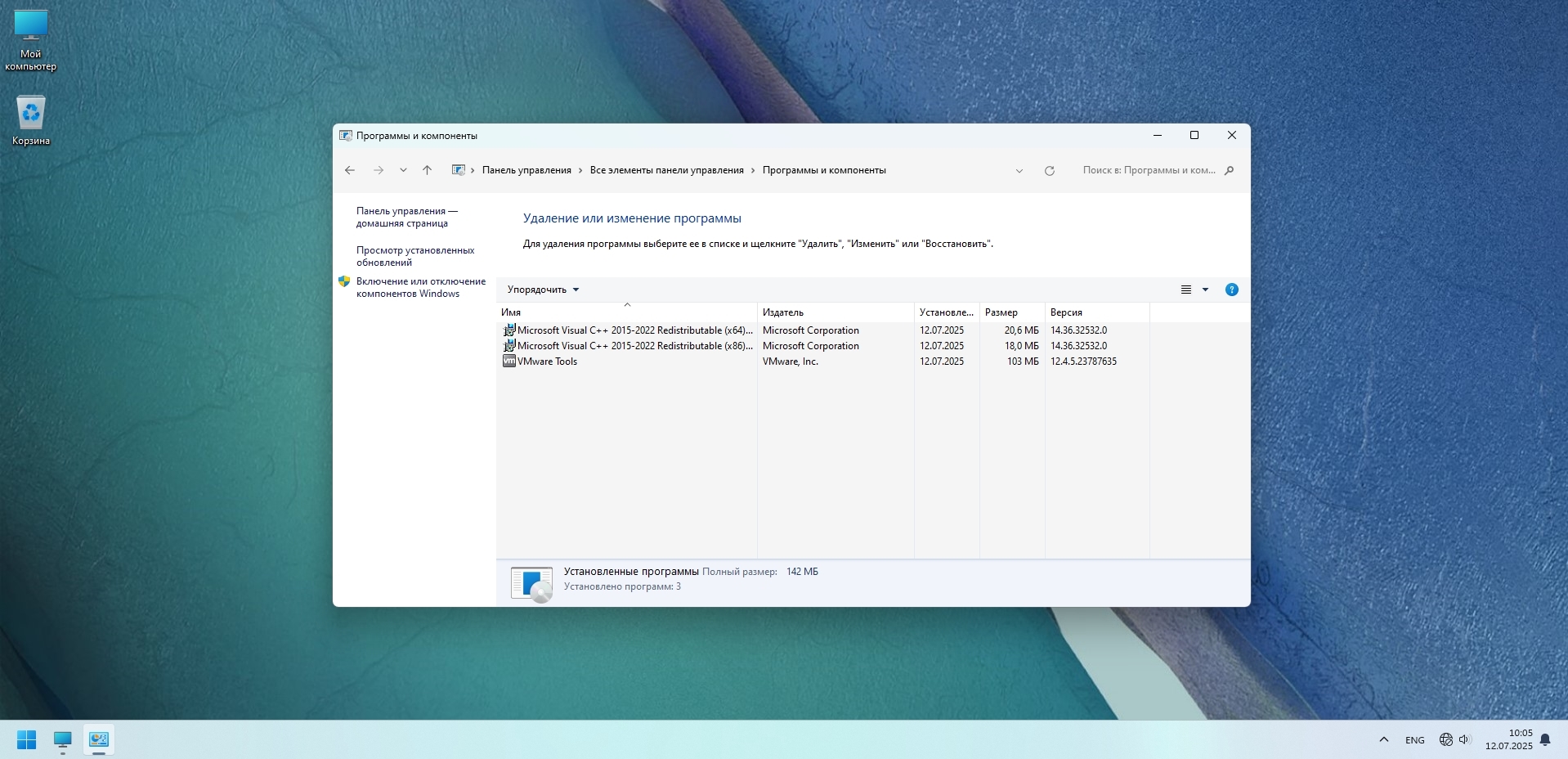Expand the view options dropdown arrow
1568x759 pixels.
click(1205, 290)
